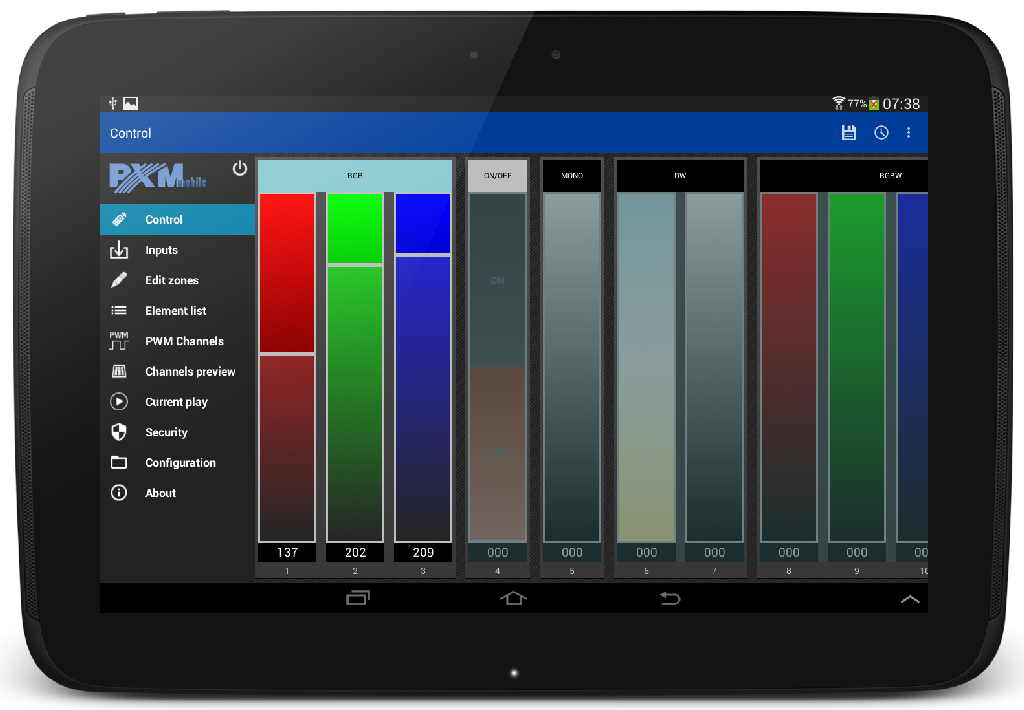Image resolution: width=1024 pixels, height=710 pixels.
Task: Open the overflow menu (three dots)
Action: coord(908,132)
